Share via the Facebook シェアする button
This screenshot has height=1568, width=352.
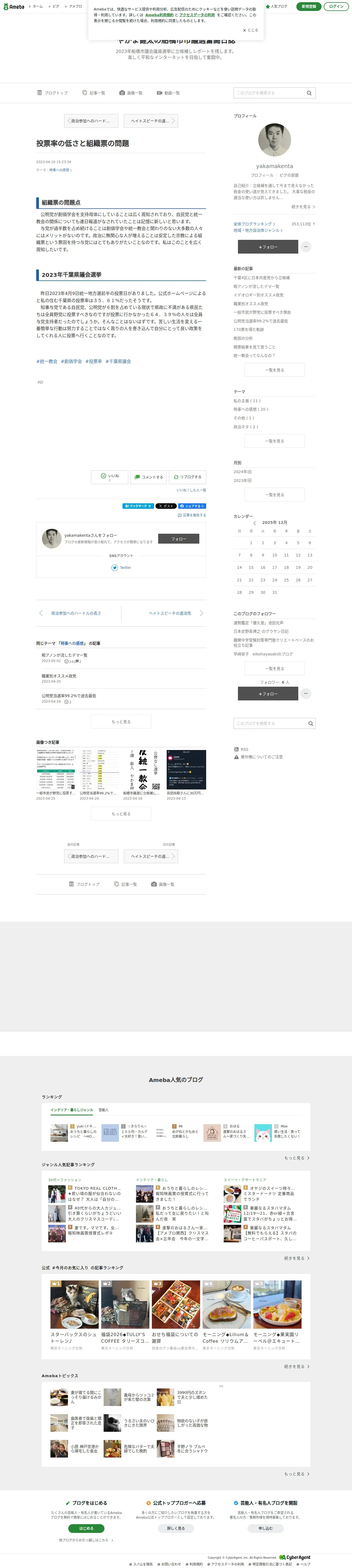[x=192, y=506]
